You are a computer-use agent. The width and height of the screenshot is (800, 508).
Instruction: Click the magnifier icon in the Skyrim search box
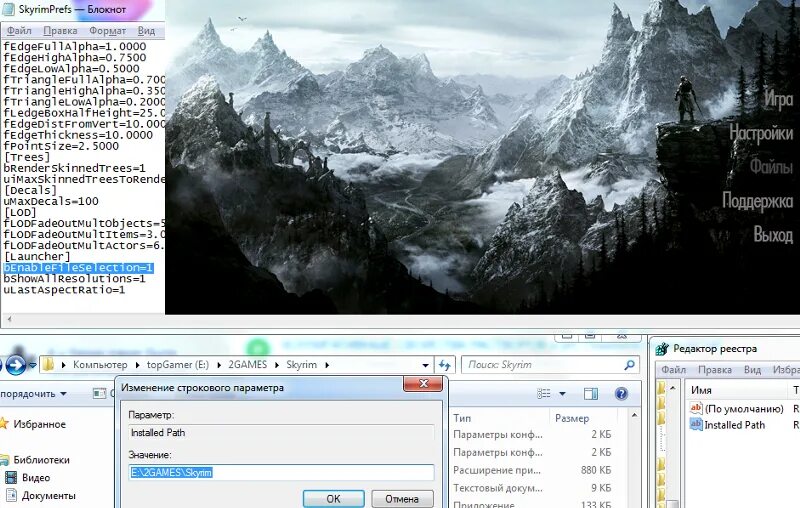[630, 365]
